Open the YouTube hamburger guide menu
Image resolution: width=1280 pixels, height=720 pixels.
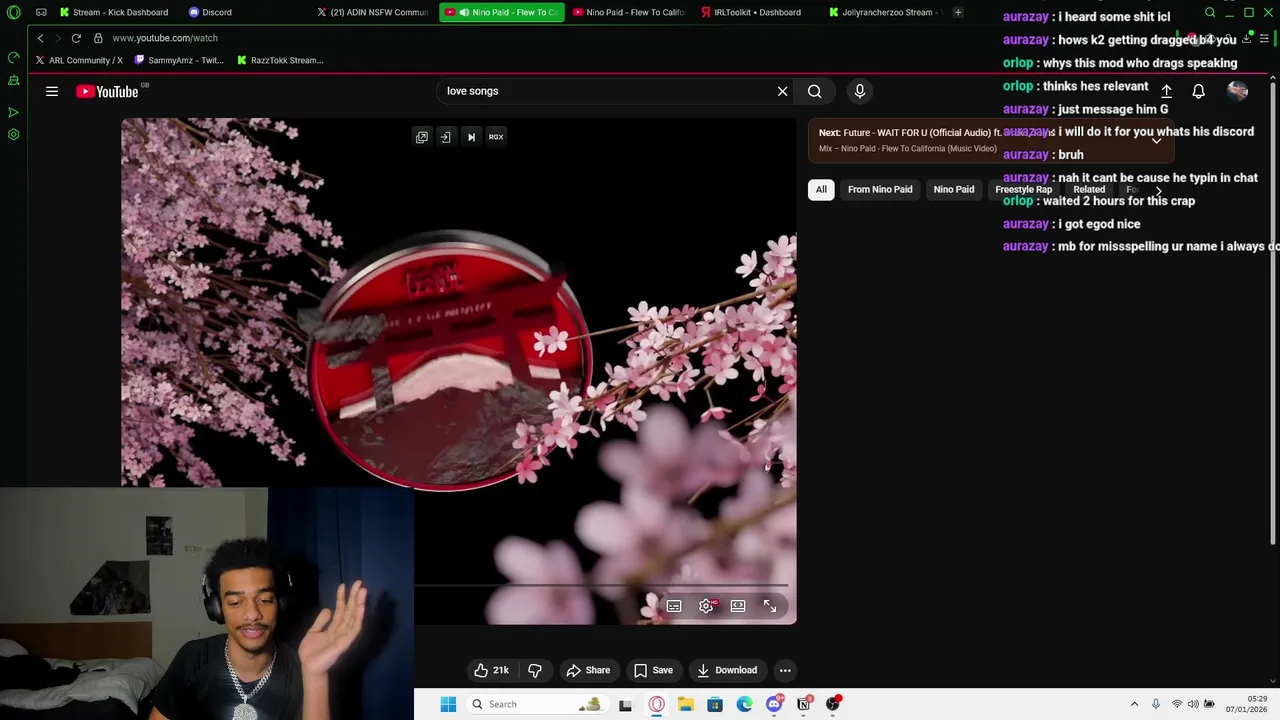[x=52, y=91]
